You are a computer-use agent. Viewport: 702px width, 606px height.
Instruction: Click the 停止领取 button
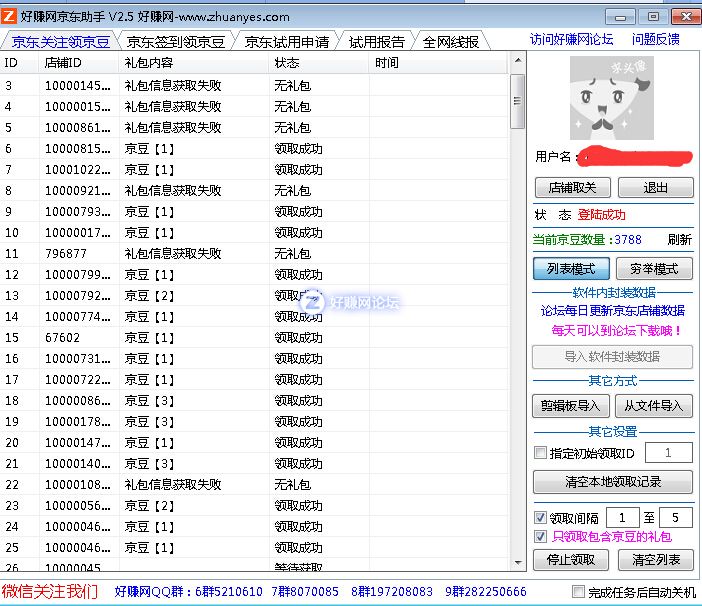[571, 559]
